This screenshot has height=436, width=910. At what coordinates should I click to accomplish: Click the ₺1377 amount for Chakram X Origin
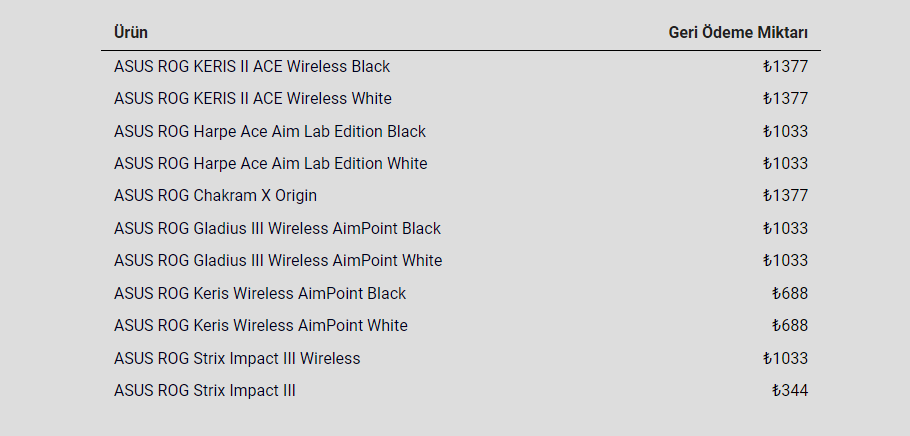click(x=785, y=196)
